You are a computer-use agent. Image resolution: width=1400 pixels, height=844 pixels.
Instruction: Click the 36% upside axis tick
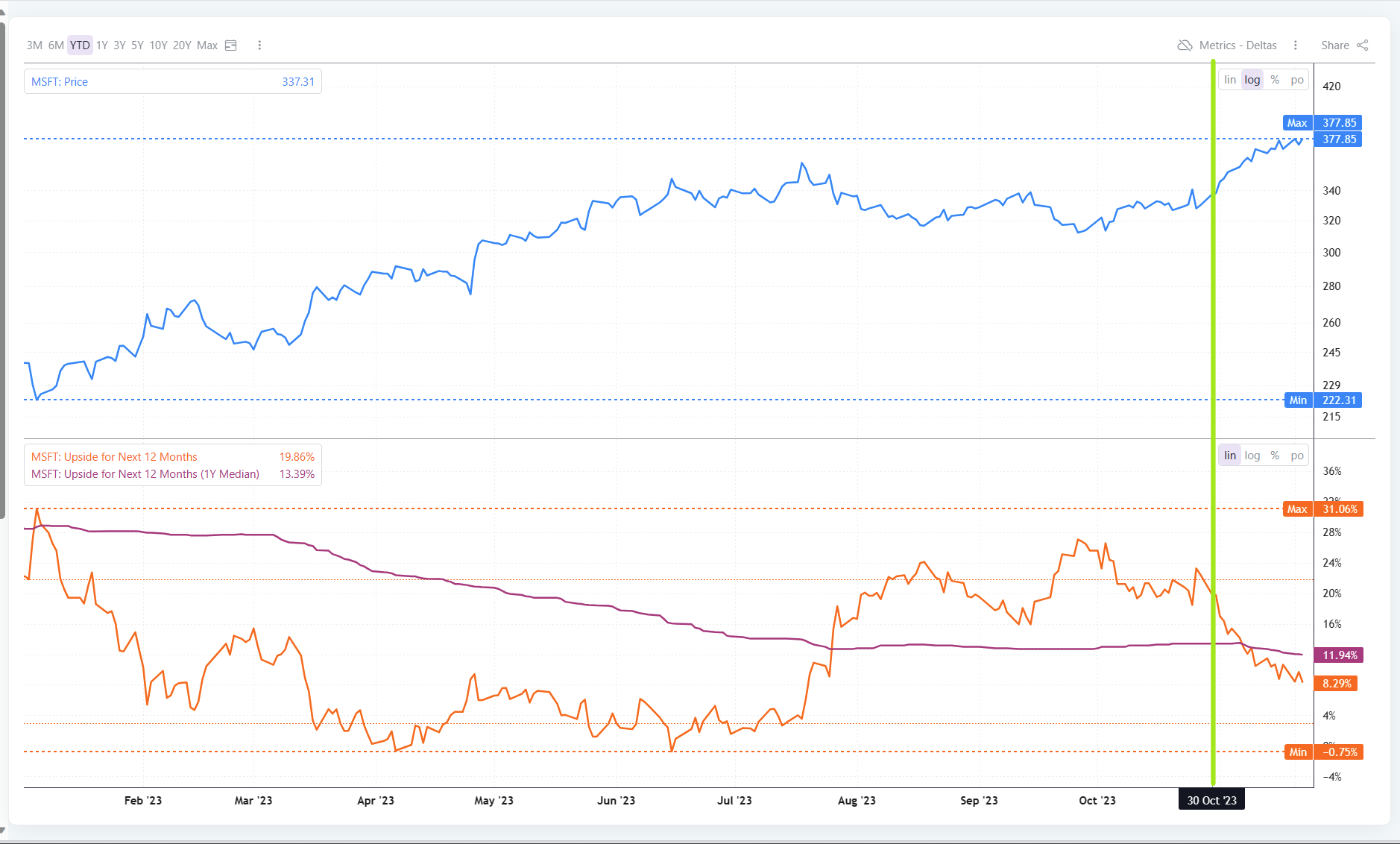(1332, 471)
